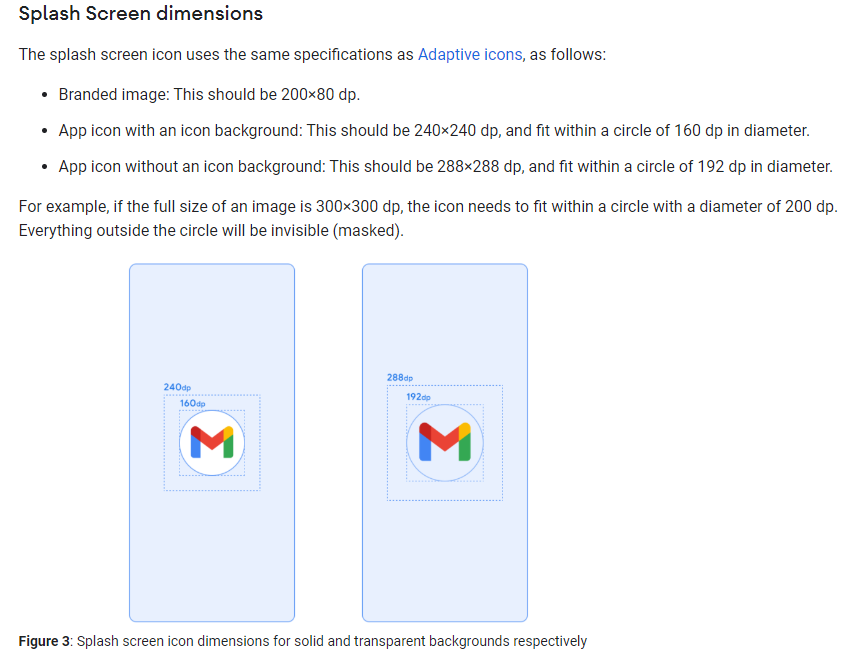Open the Adaptive icons link
The height and width of the screenshot is (661, 862).
pyautogui.click(x=469, y=54)
